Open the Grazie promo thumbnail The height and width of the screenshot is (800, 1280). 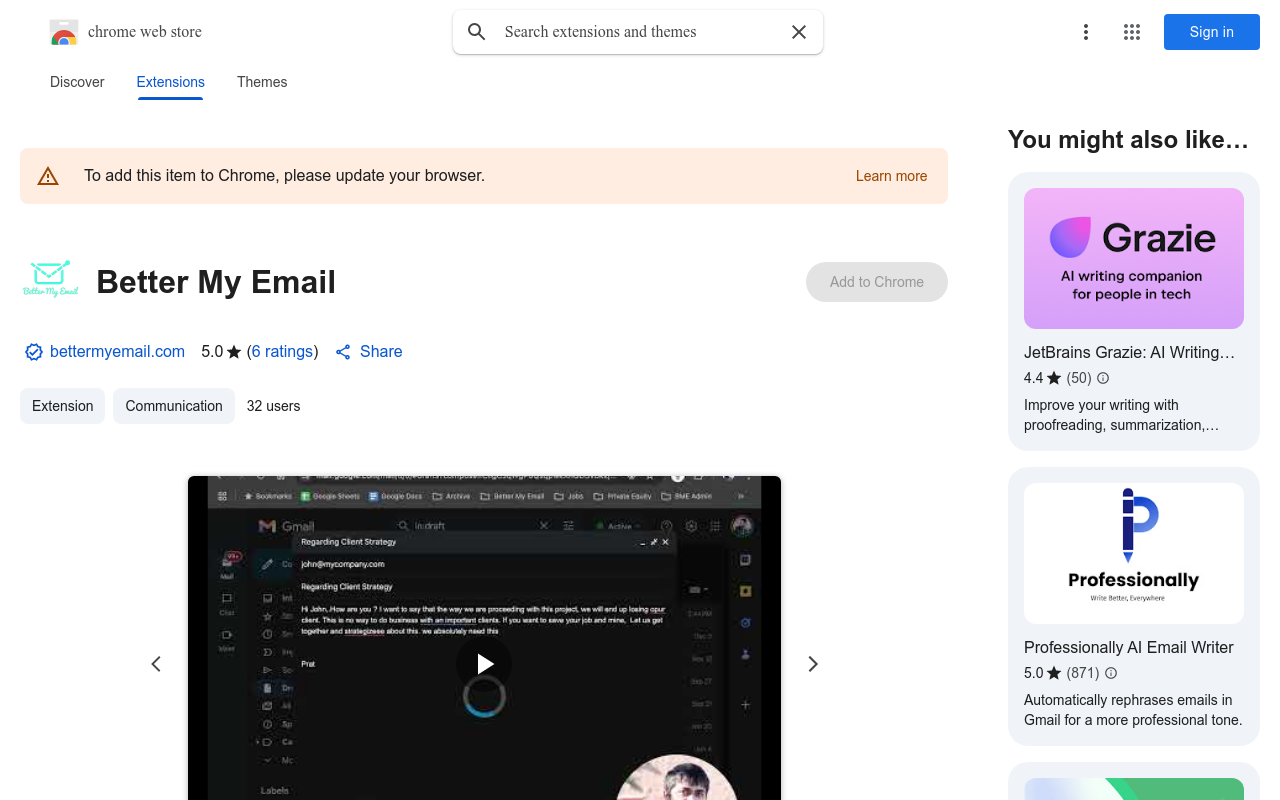point(1134,258)
